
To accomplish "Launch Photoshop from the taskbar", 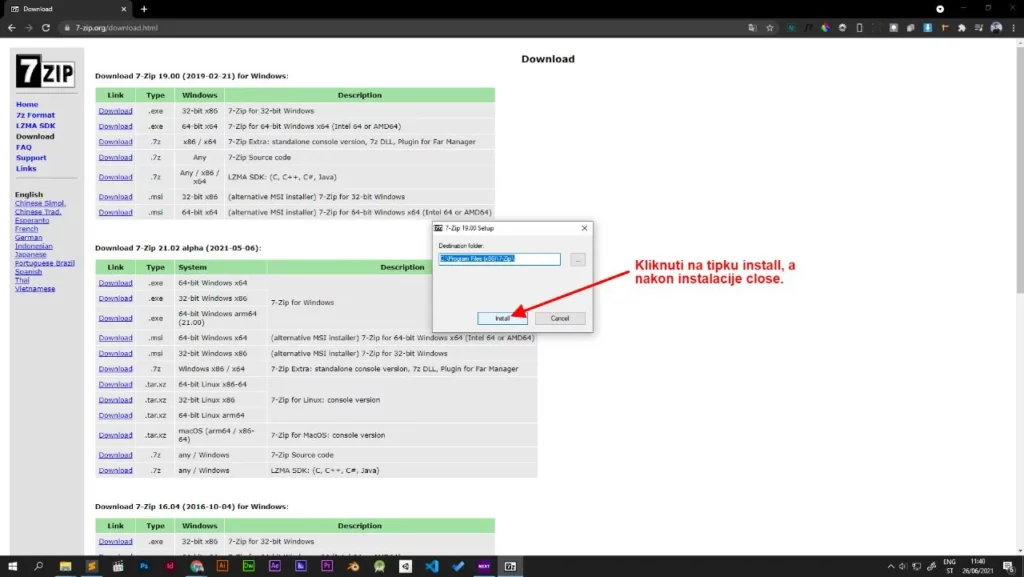I will [x=144, y=567].
